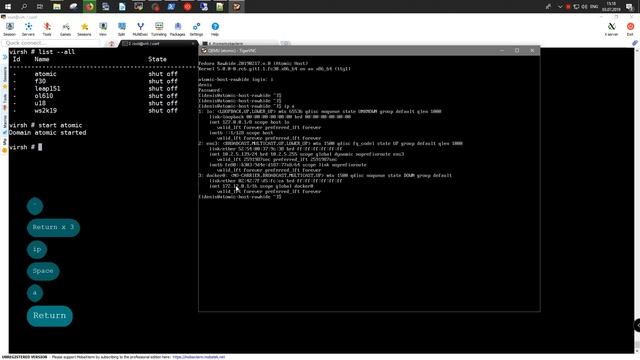This screenshot has height=360, width=640.
Task: Open the red circle taskbar app
Action: point(187,7)
